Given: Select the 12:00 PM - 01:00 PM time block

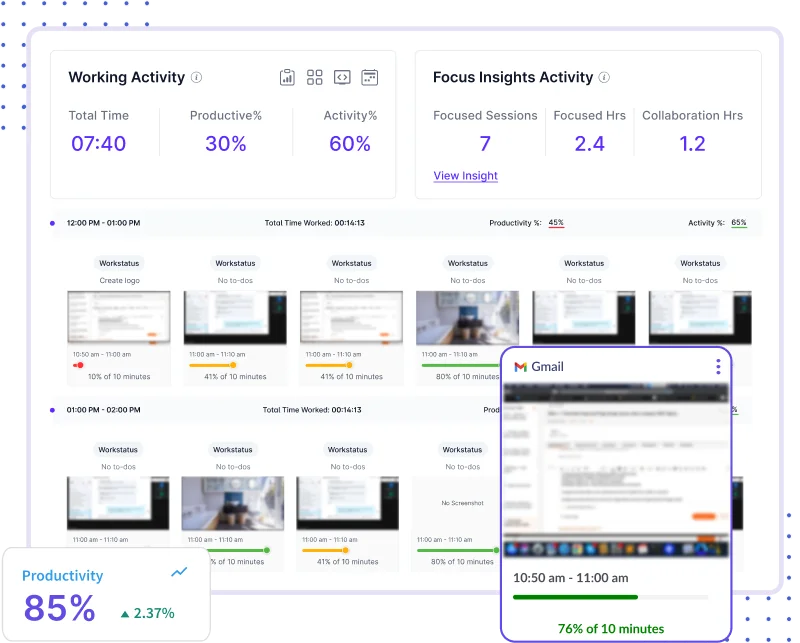Looking at the screenshot, I should tap(103, 223).
